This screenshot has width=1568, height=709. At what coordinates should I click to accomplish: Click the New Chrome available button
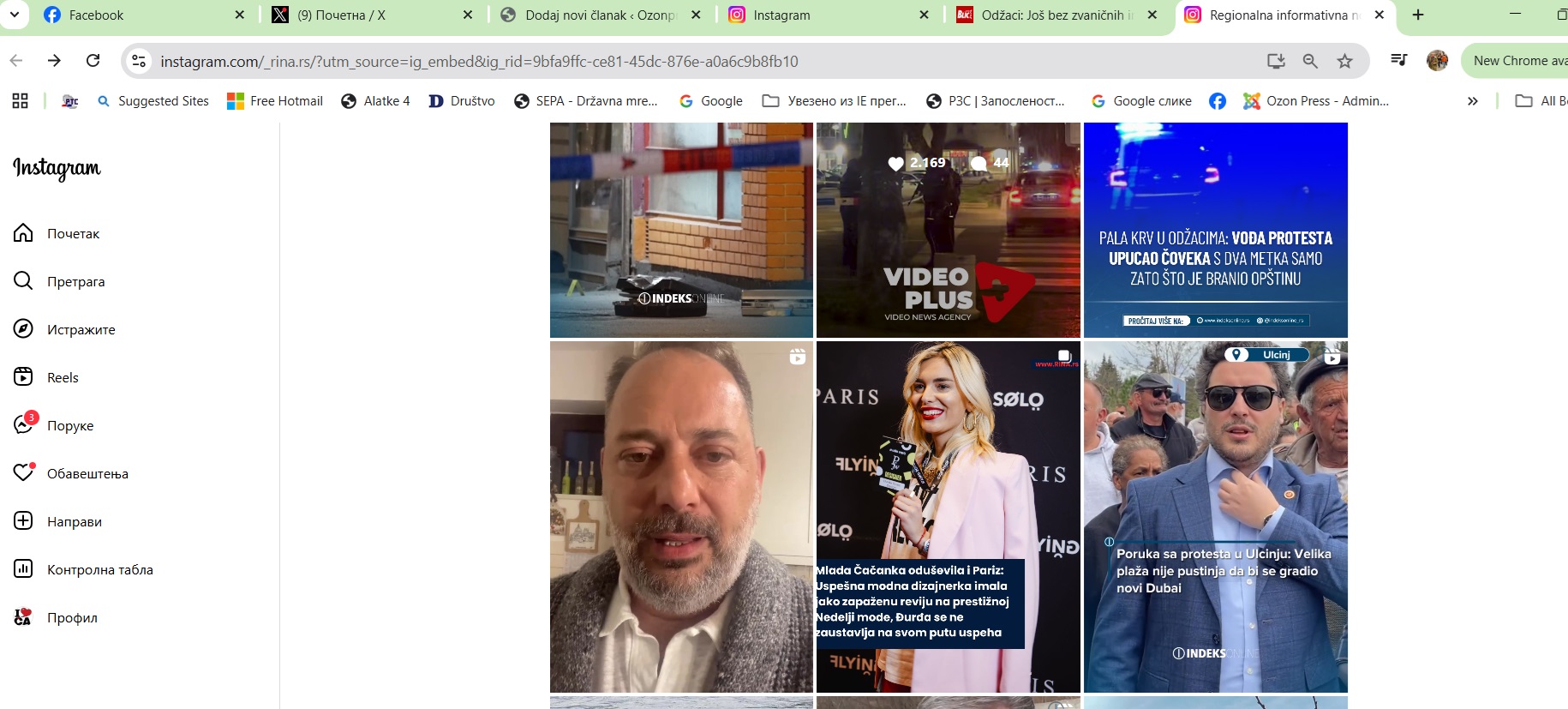pyautogui.click(x=1517, y=61)
